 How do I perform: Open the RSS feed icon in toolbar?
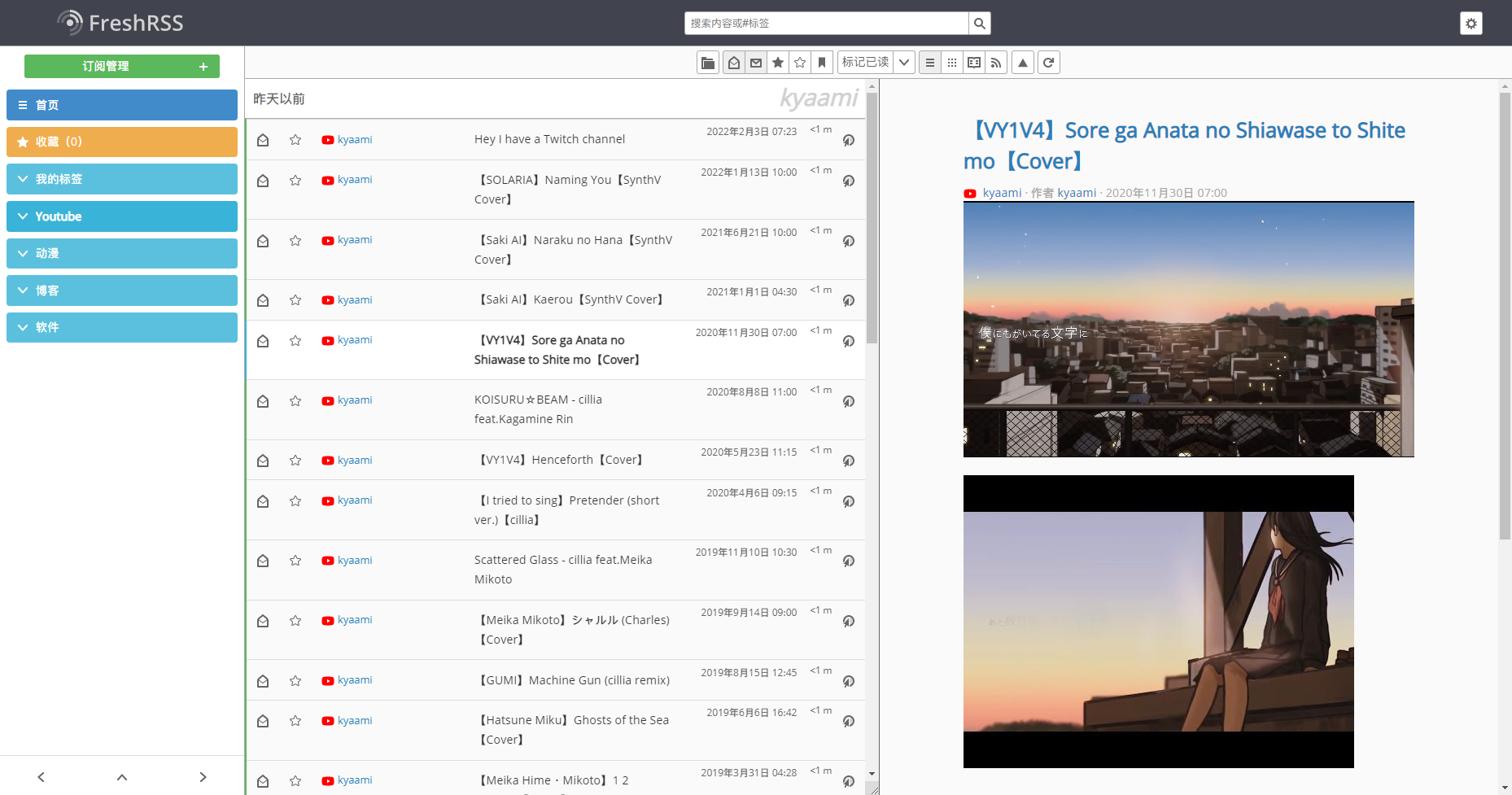pos(996,63)
